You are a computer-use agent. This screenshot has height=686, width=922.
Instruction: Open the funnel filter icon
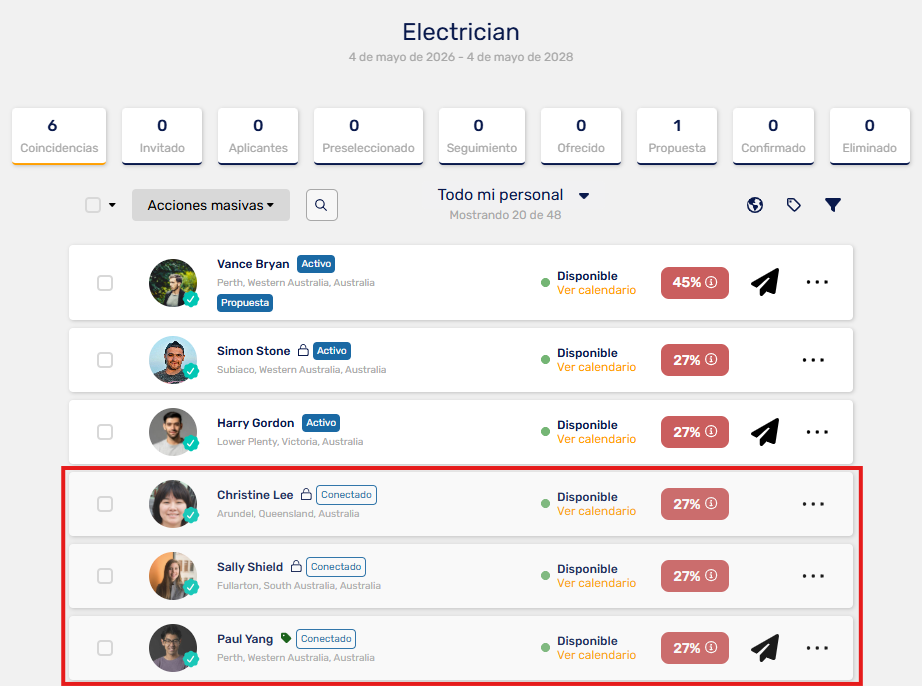point(833,205)
